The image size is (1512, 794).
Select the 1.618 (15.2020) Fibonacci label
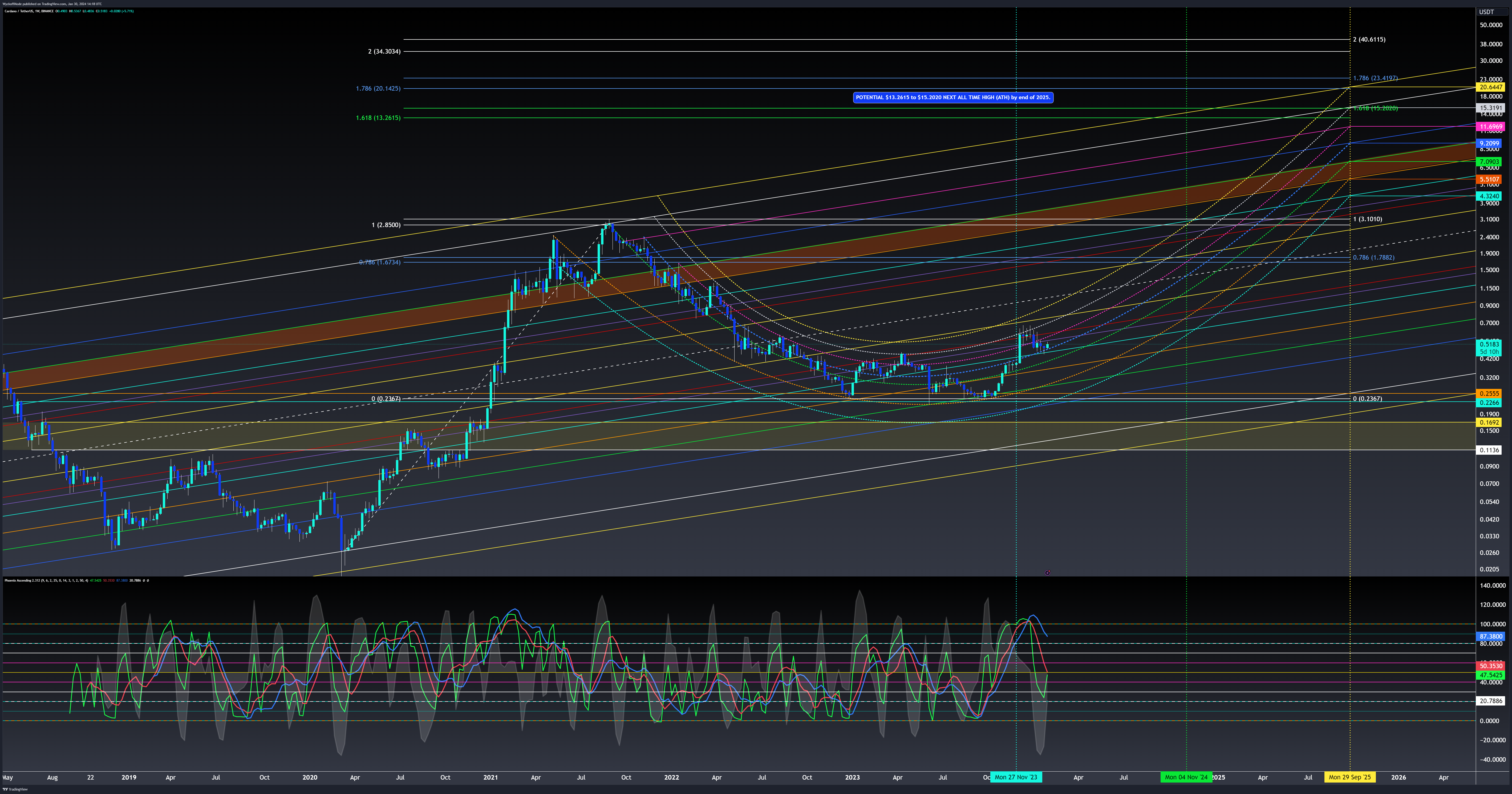tap(1375, 108)
